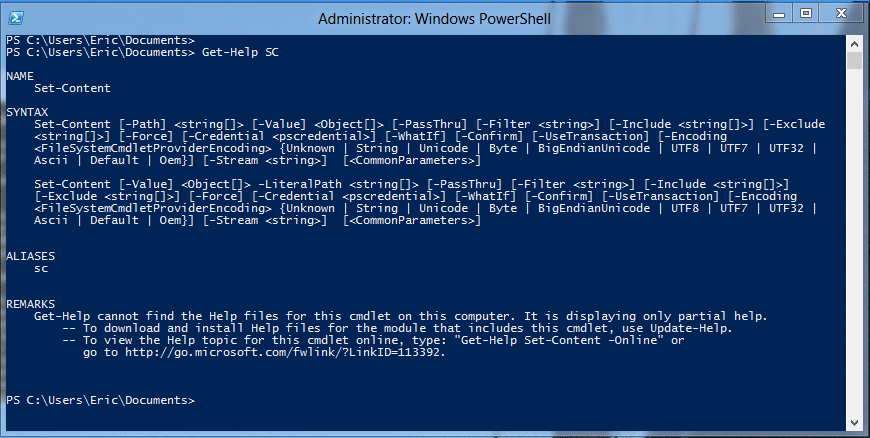Viewport: 870px width, 438px height.
Task: Maximize the PowerShell window
Action: 807,13
